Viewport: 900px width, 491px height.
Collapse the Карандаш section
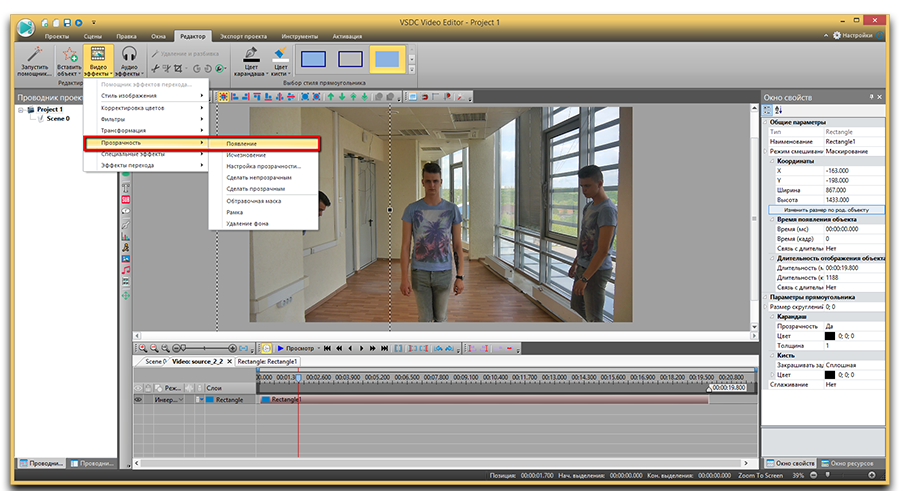click(x=772, y=316)
